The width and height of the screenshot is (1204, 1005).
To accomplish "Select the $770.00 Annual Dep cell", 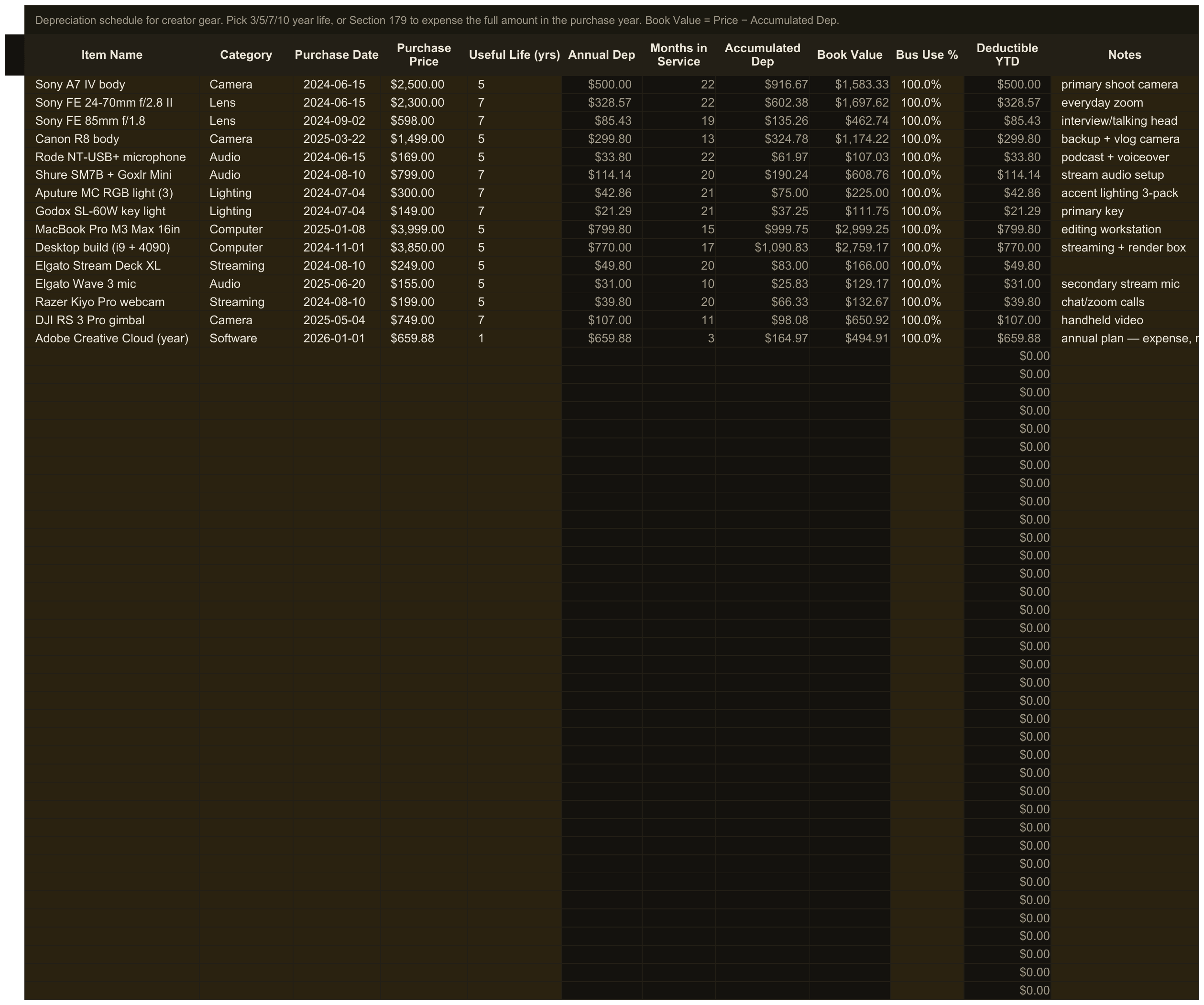I will pos(602,248).
